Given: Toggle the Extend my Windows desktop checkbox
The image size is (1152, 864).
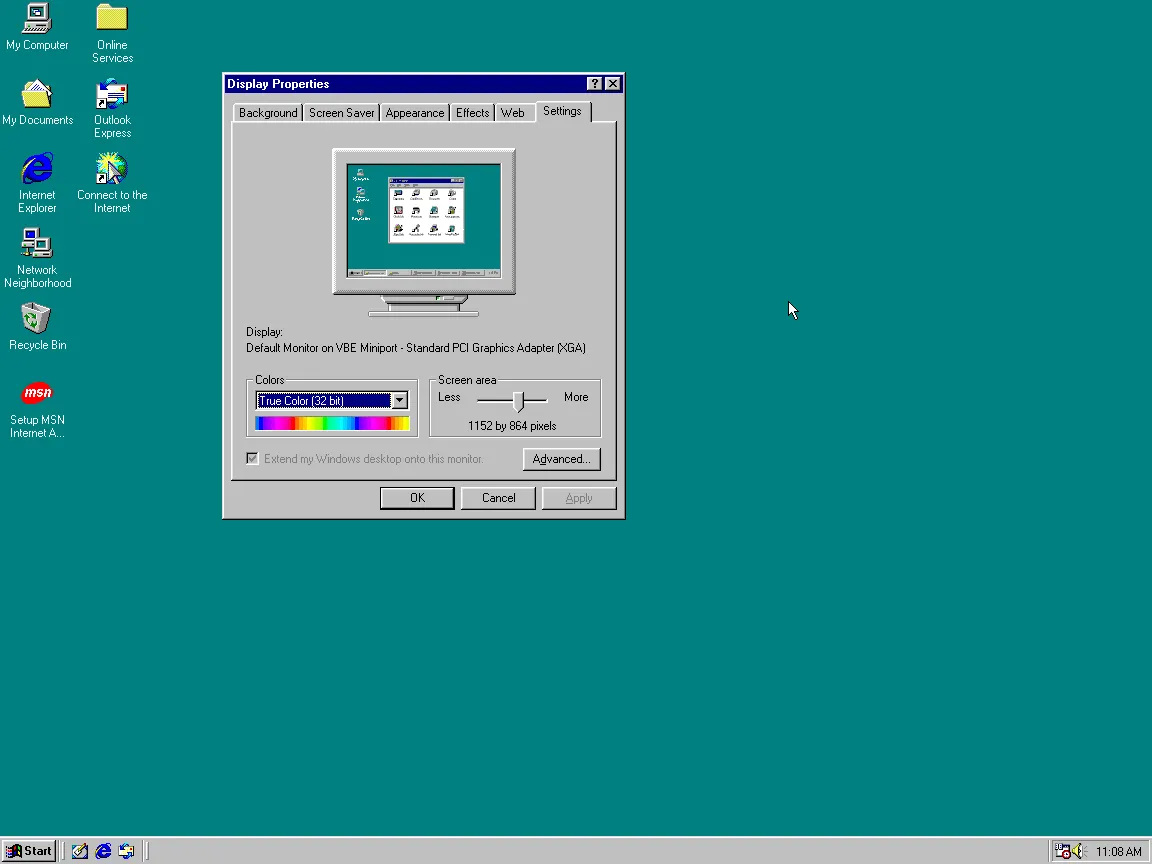Looking at the screenshot, I should 253,459.
